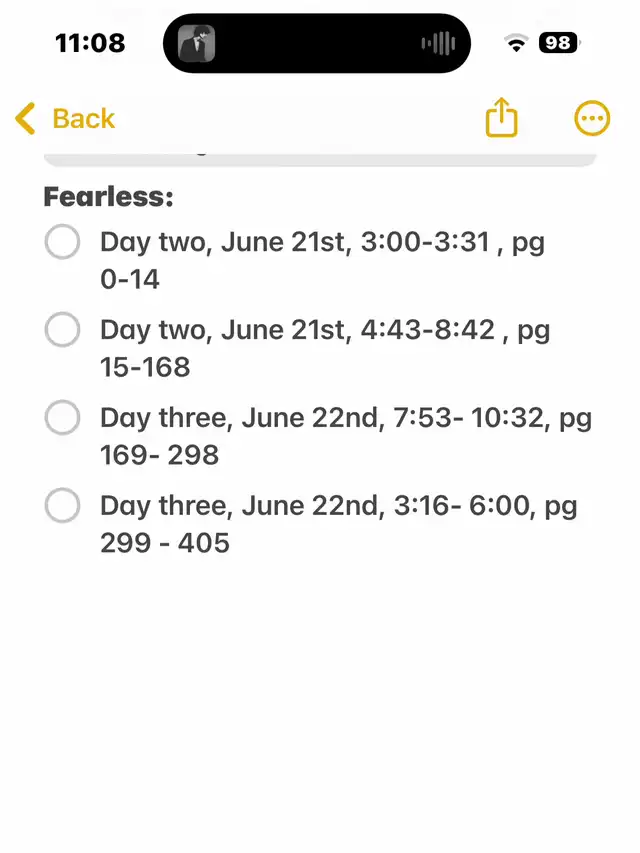Tap the Wi-Fi status icon

516,42
